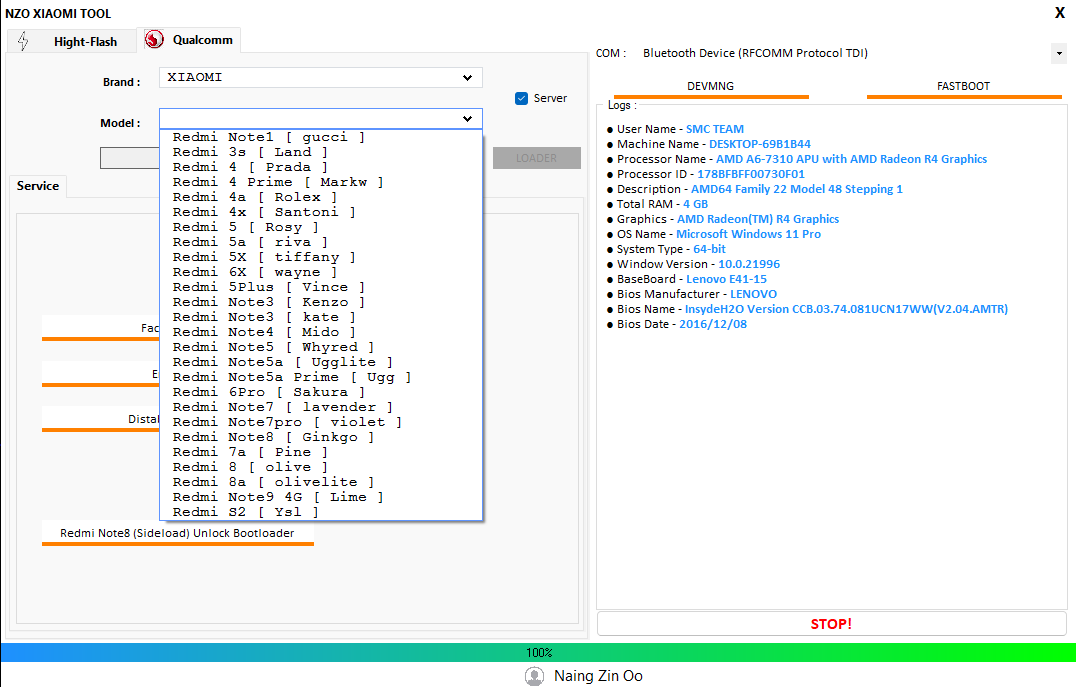This screenshot has height=687, width=1076.
Task: Click the Bios Date 2016/12/08 value
Action: (x=713, y=325)
